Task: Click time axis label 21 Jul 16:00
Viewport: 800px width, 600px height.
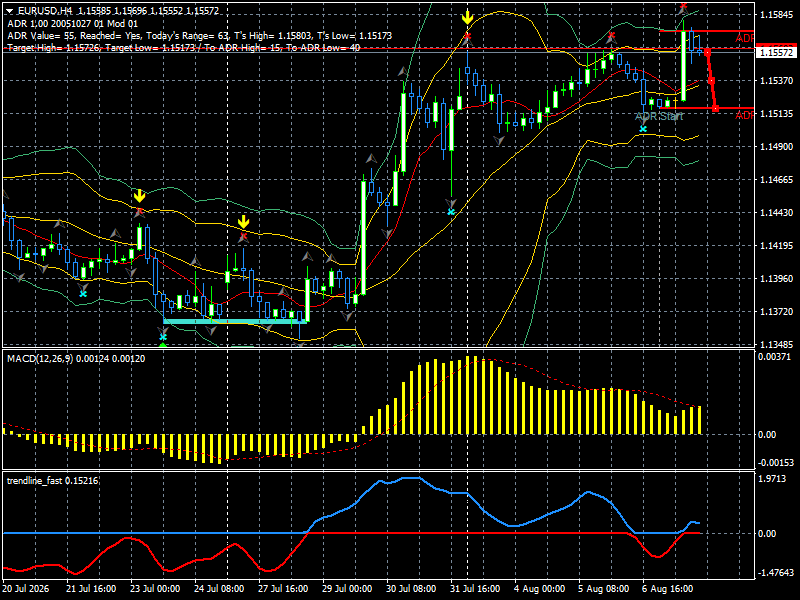Action: coord(91,589)
